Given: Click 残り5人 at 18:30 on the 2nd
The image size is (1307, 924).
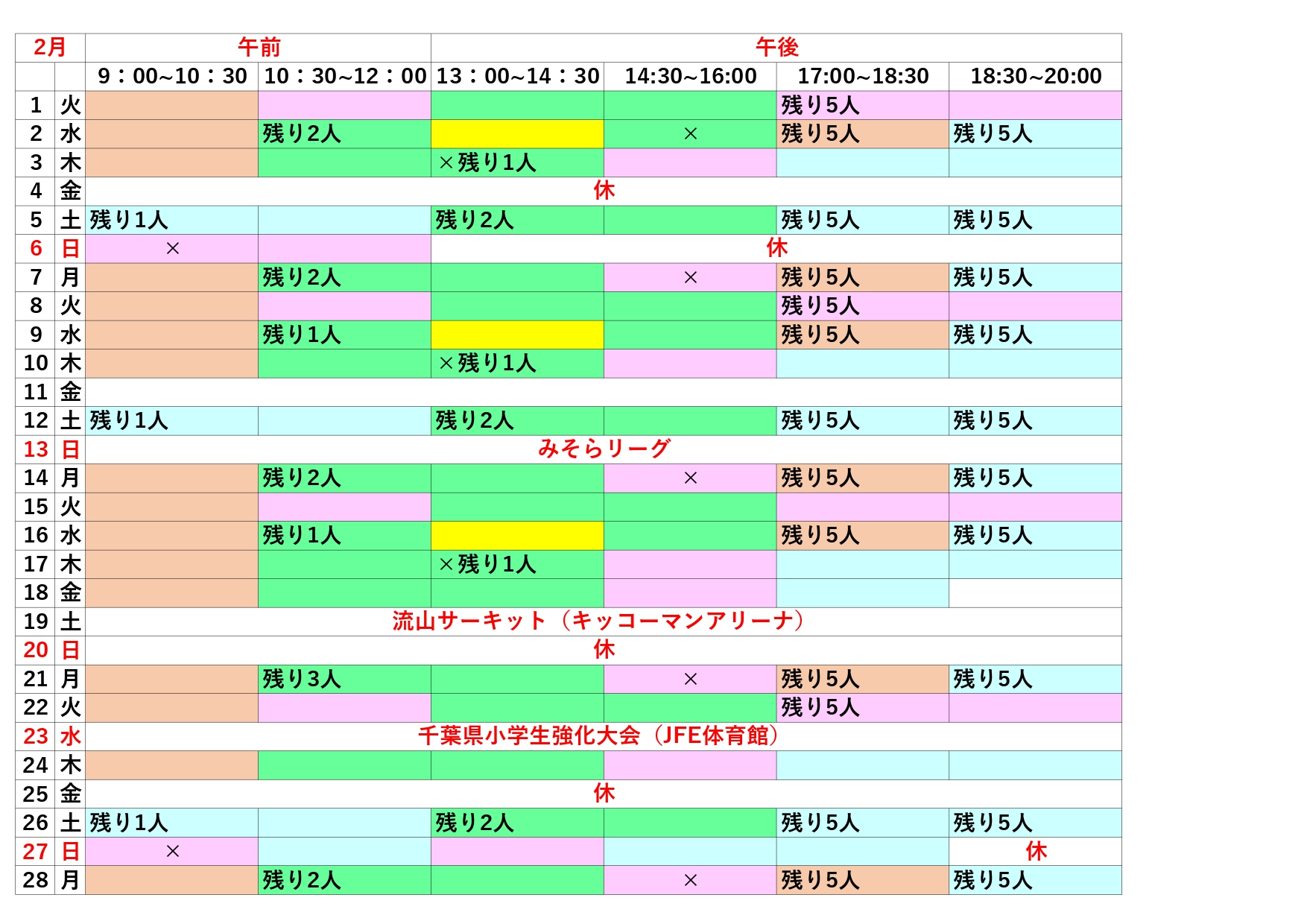Looking at the screenshot, I should click(x=993, y=133).
